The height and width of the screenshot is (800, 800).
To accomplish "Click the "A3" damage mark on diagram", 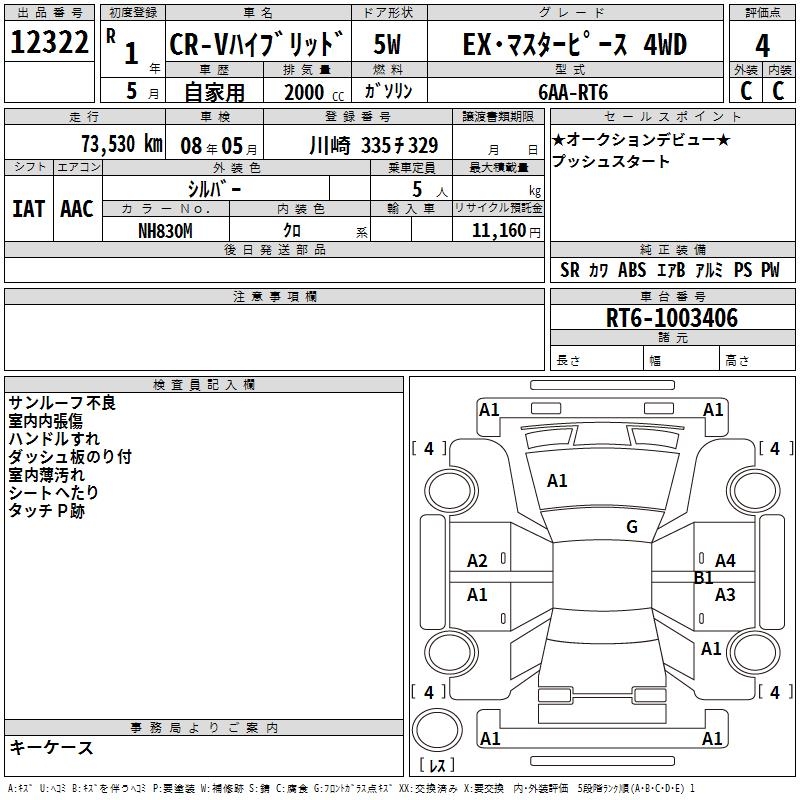I will 725,594.
